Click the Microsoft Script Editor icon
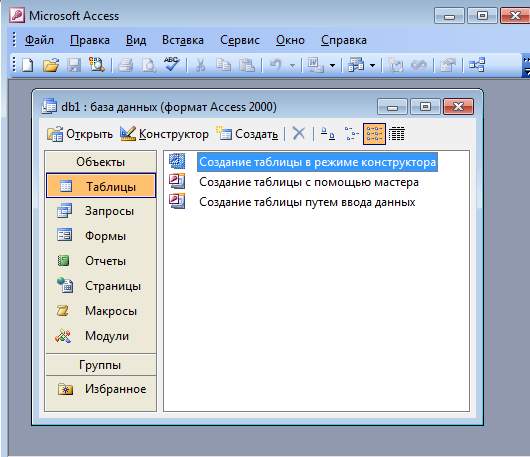This screenshot has width=530, height=457. tap(419, 65)
